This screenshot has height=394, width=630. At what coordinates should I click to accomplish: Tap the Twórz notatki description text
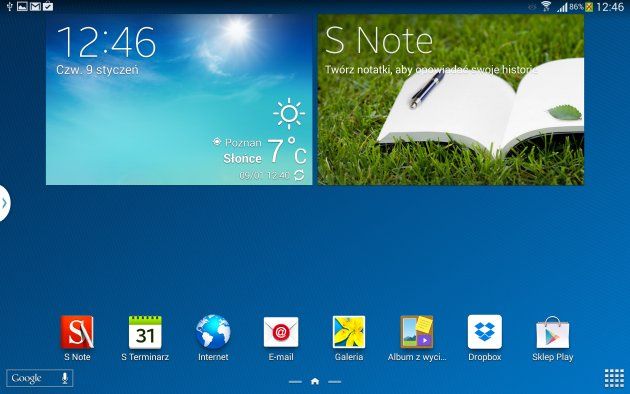[x=431, y=69]
